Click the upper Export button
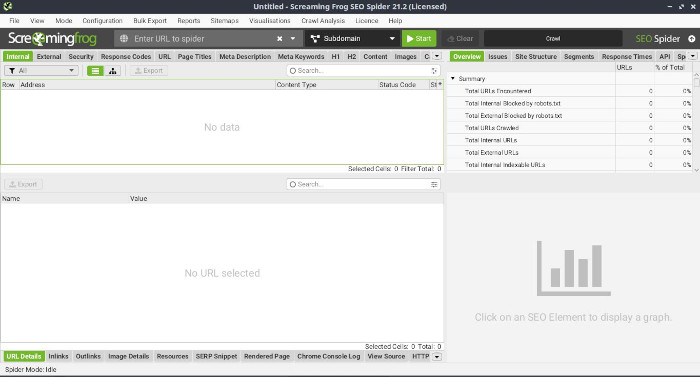The width and height of the screenshot is (700, 377). coord(149,71)
